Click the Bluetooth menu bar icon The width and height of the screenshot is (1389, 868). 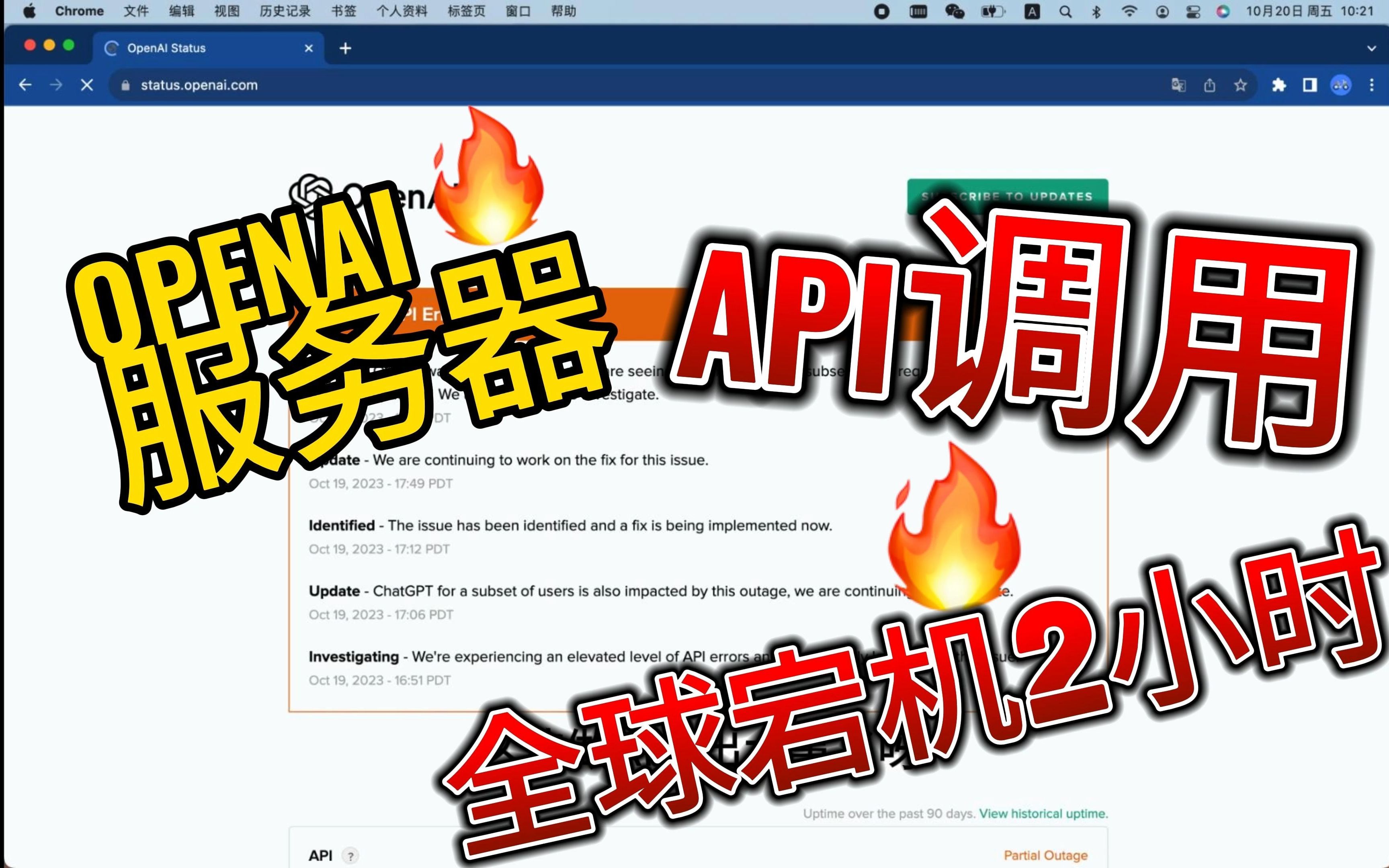click(1096, 12)
